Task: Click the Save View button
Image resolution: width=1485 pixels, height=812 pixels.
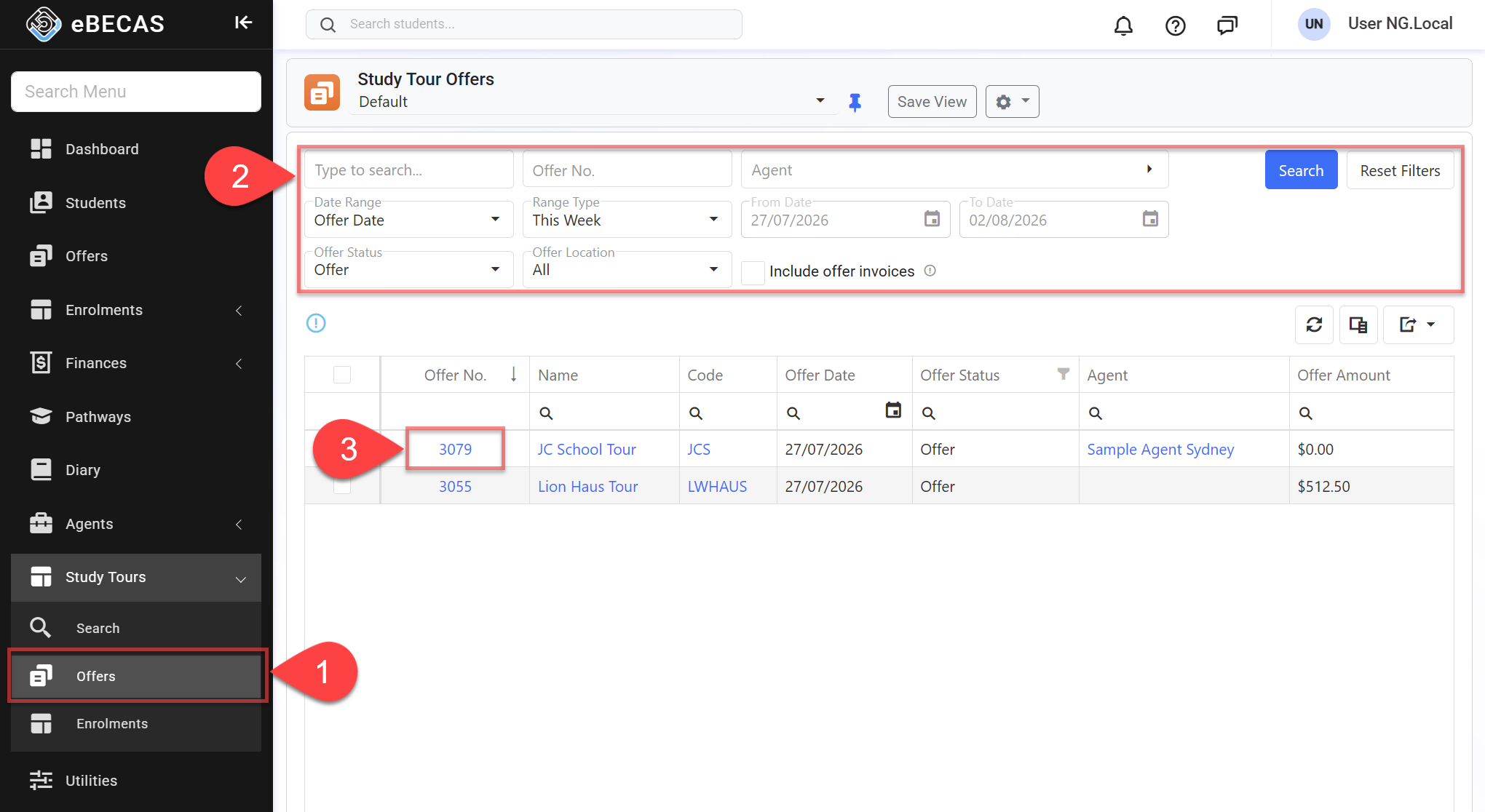Action: (x=932, y=102)
